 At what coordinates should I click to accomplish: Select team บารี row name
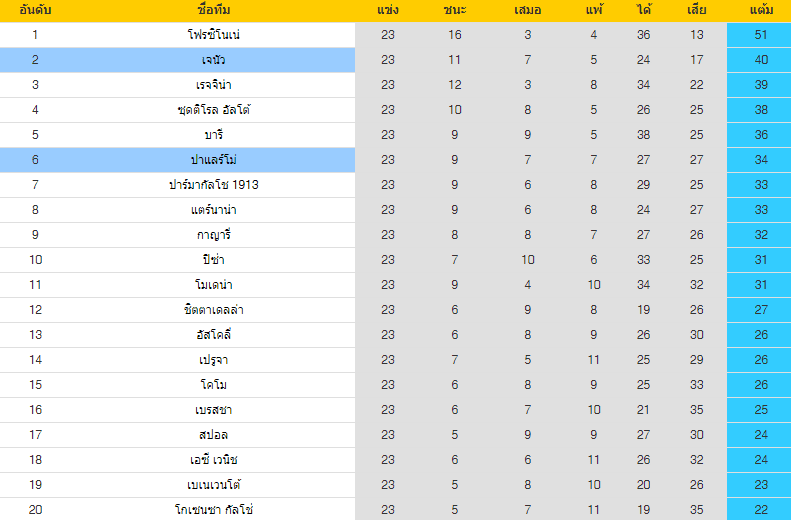pos(214,135)
